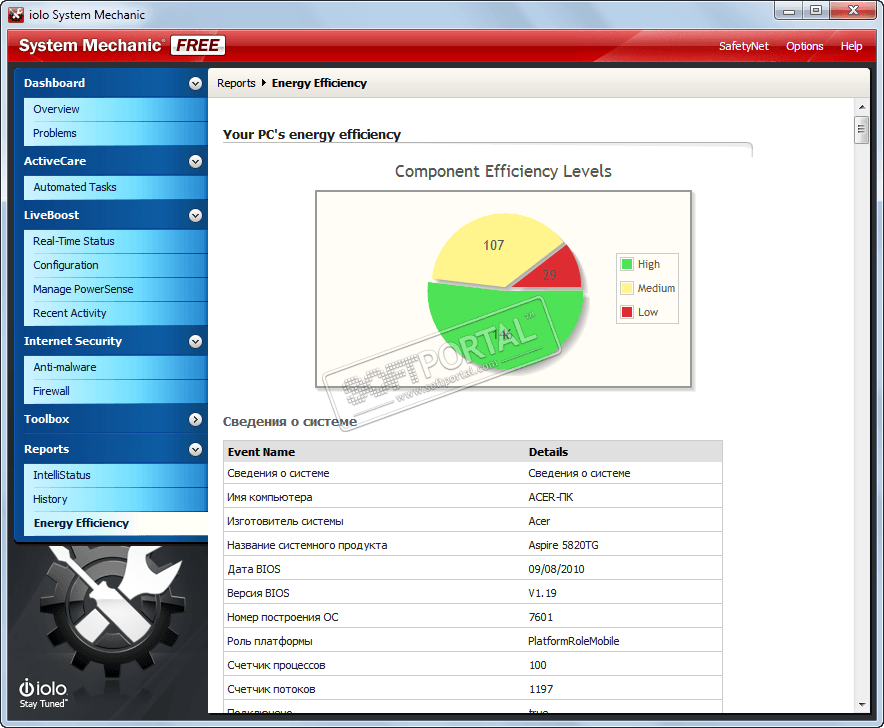Select the 'Версия BIOS' row
884x728 pixels.
[472, 593]
